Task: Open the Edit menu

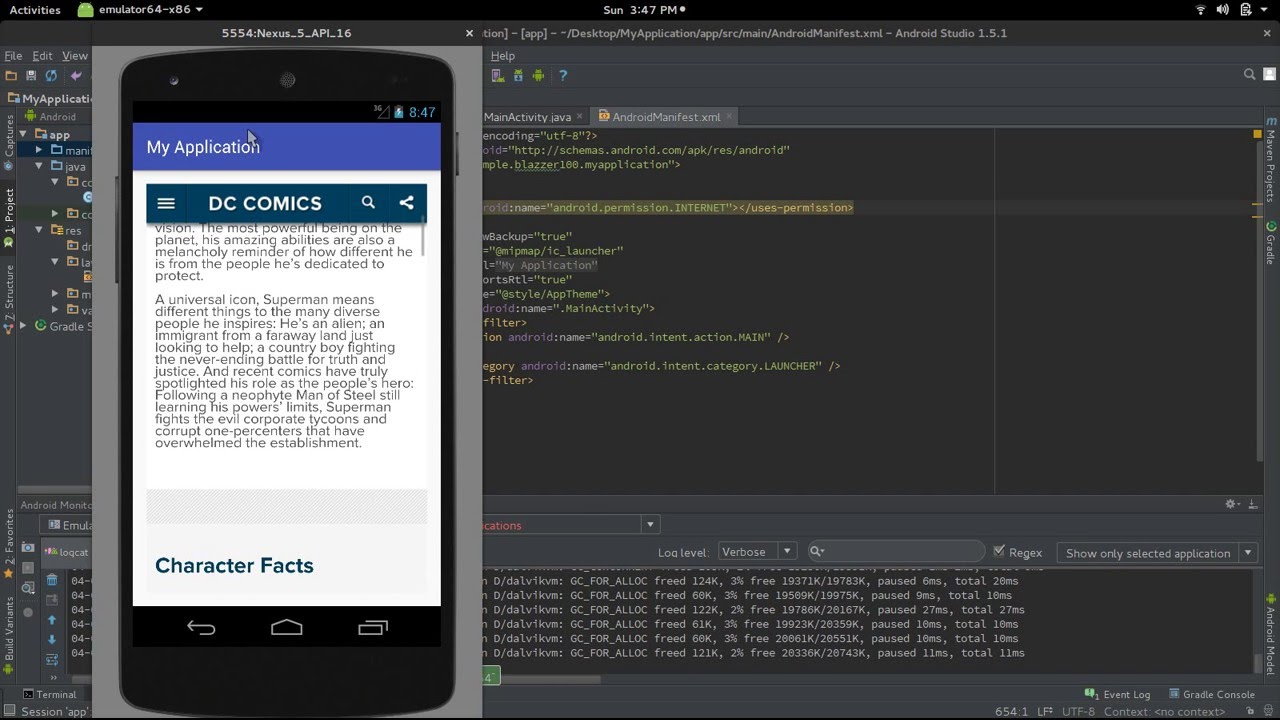Action: [x=42, y=56]
